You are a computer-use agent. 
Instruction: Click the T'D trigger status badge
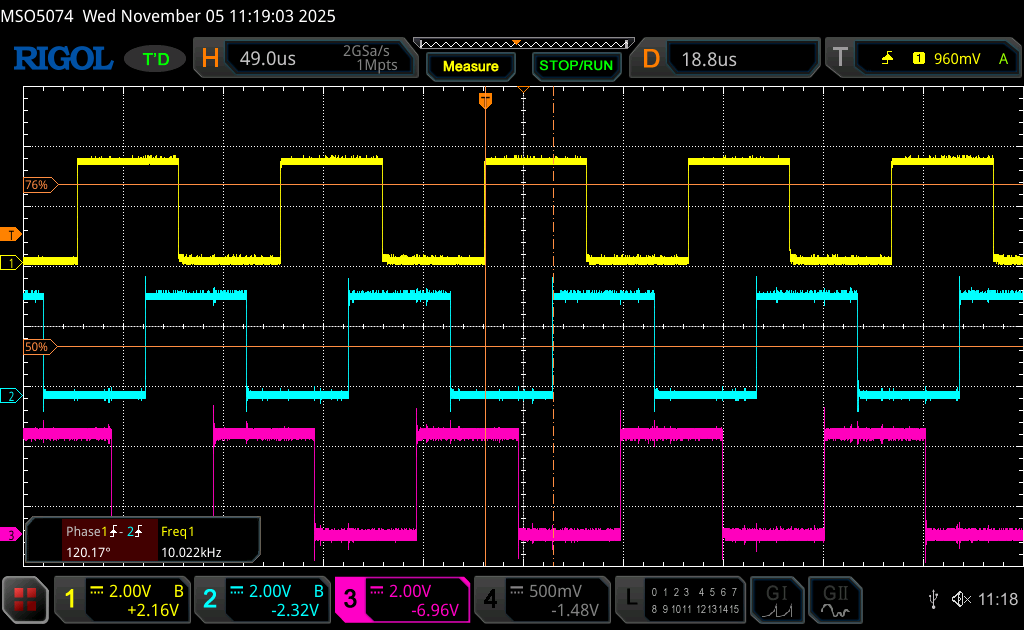coord(156,60)
